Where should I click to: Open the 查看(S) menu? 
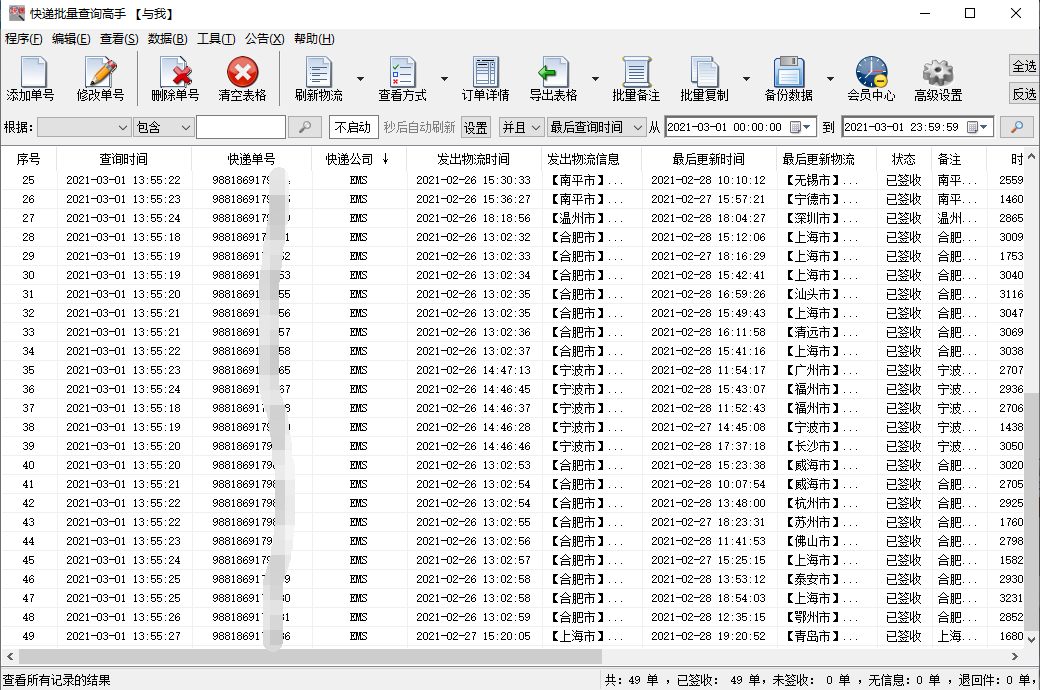tap(119, 38)
